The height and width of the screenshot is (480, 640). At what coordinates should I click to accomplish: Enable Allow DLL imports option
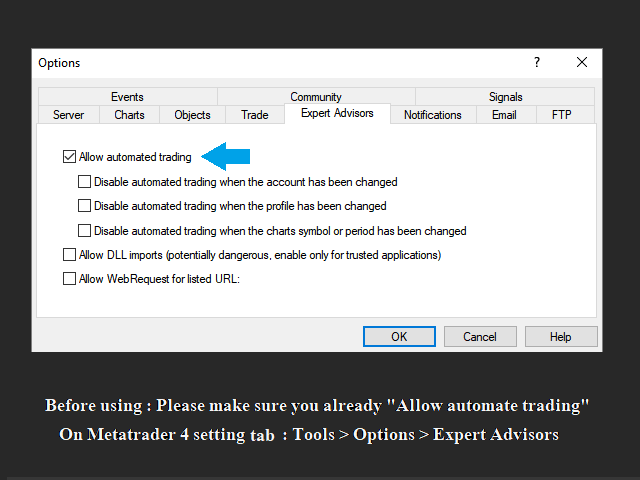[x=69, y=255]
